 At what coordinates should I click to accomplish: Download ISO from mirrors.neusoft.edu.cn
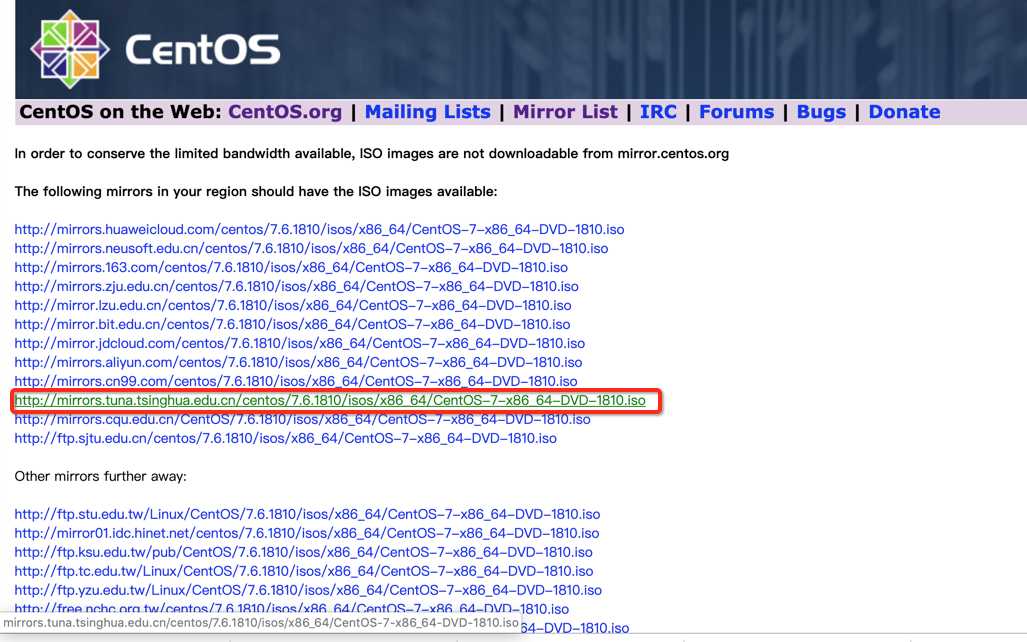coord(311,248)
